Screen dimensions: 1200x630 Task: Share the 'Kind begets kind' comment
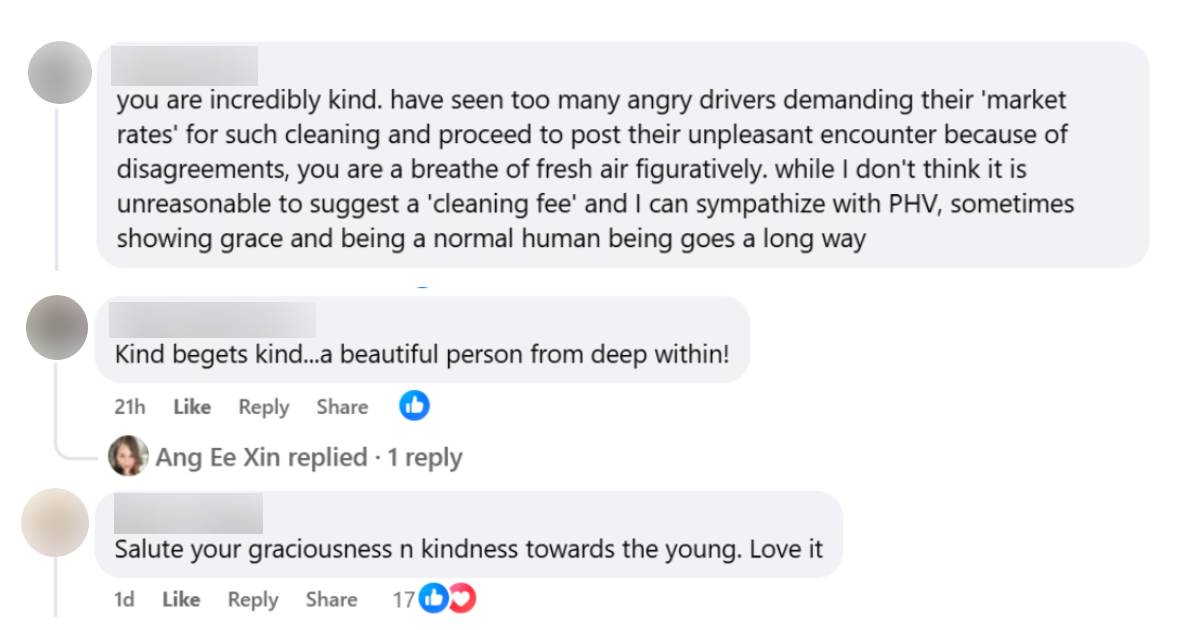click(x=342, y=407)
